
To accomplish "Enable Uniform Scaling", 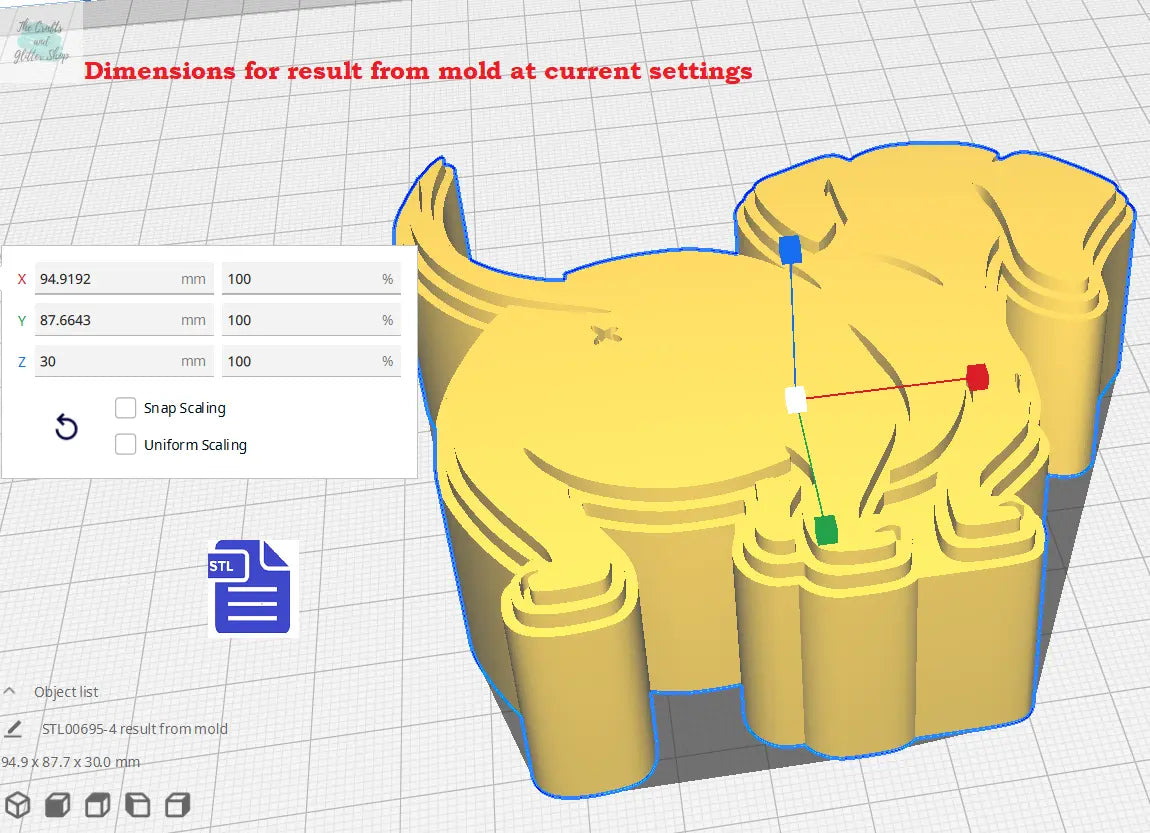I will tap(126, 444).
